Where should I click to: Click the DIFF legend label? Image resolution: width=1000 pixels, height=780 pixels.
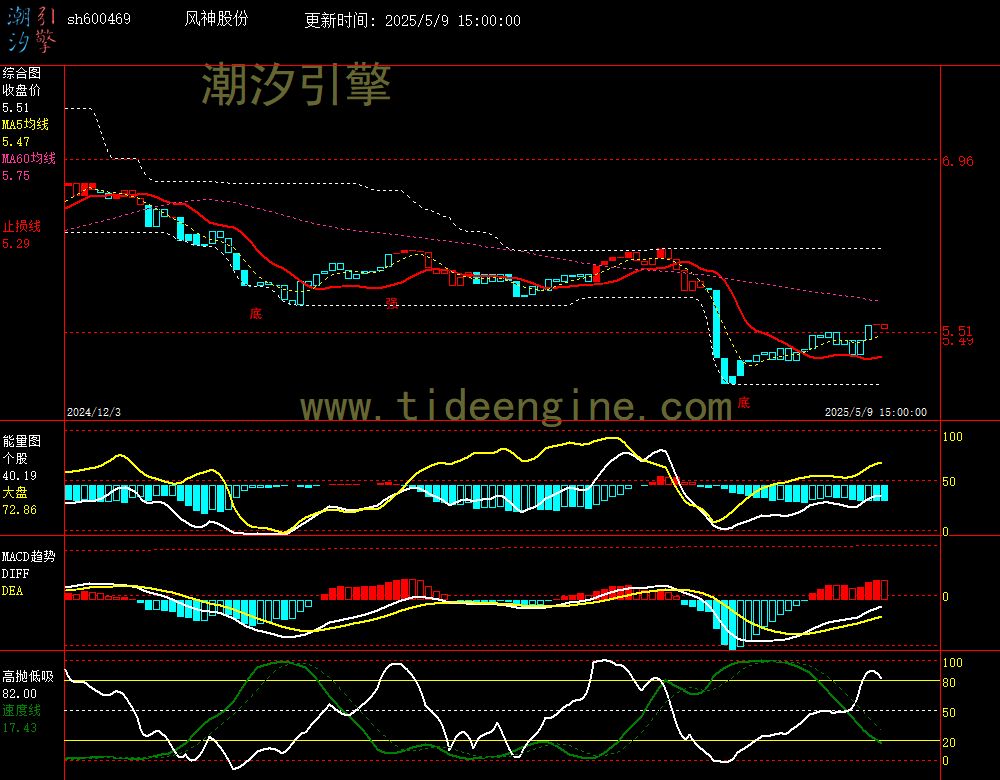click(x=16, y=573)
